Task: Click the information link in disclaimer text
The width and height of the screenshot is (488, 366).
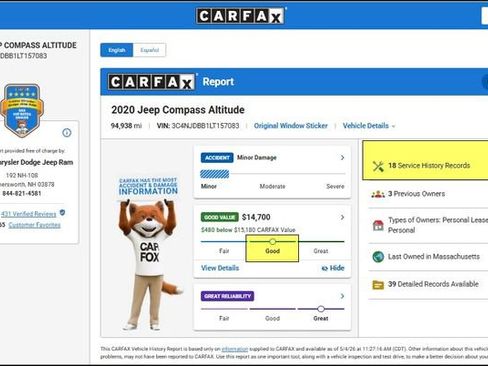Action: tap(235, 349)
